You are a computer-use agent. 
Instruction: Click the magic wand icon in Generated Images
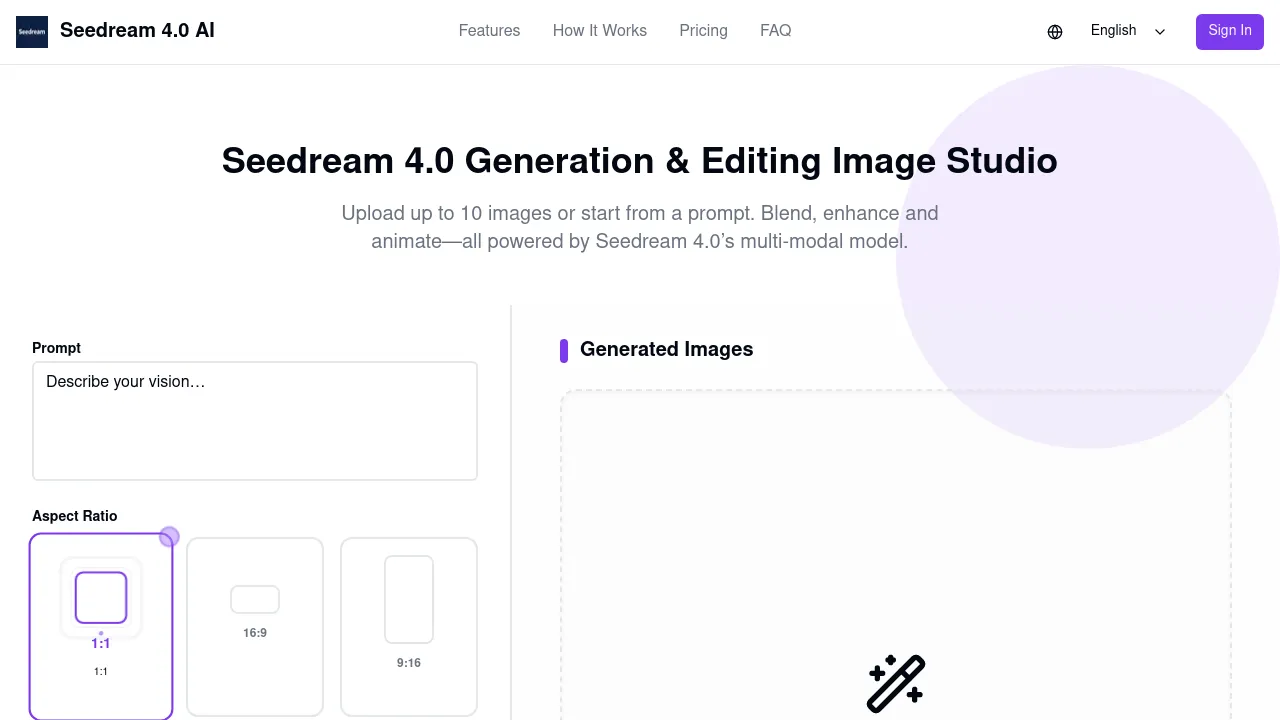[x=896, y=684]
